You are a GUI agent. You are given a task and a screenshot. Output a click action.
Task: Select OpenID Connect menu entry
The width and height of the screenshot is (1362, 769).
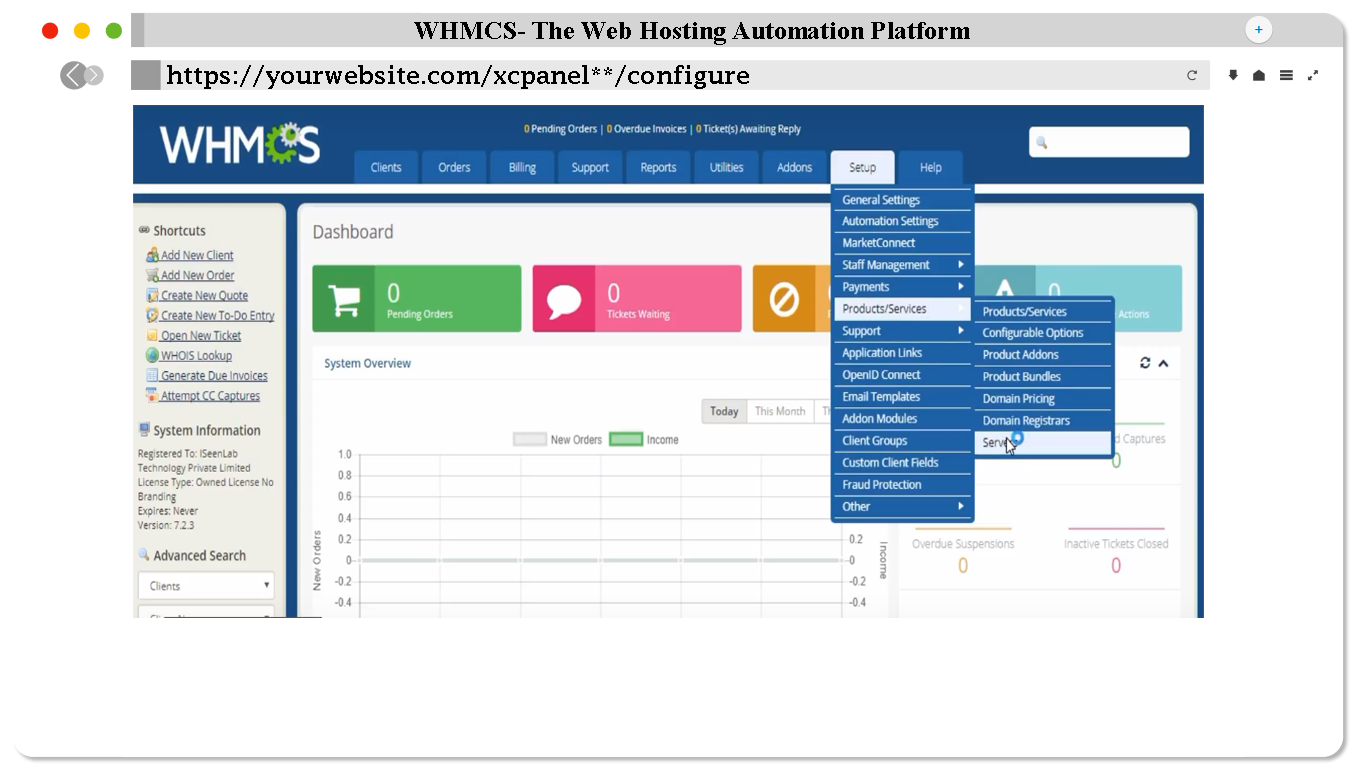(x=903, y=375)
